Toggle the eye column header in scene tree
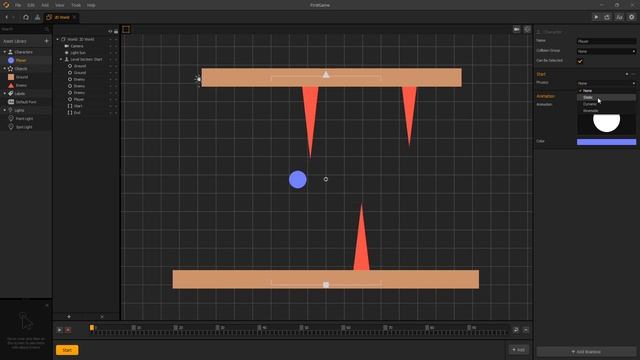640x360 pixels. (x=110, y=31)
